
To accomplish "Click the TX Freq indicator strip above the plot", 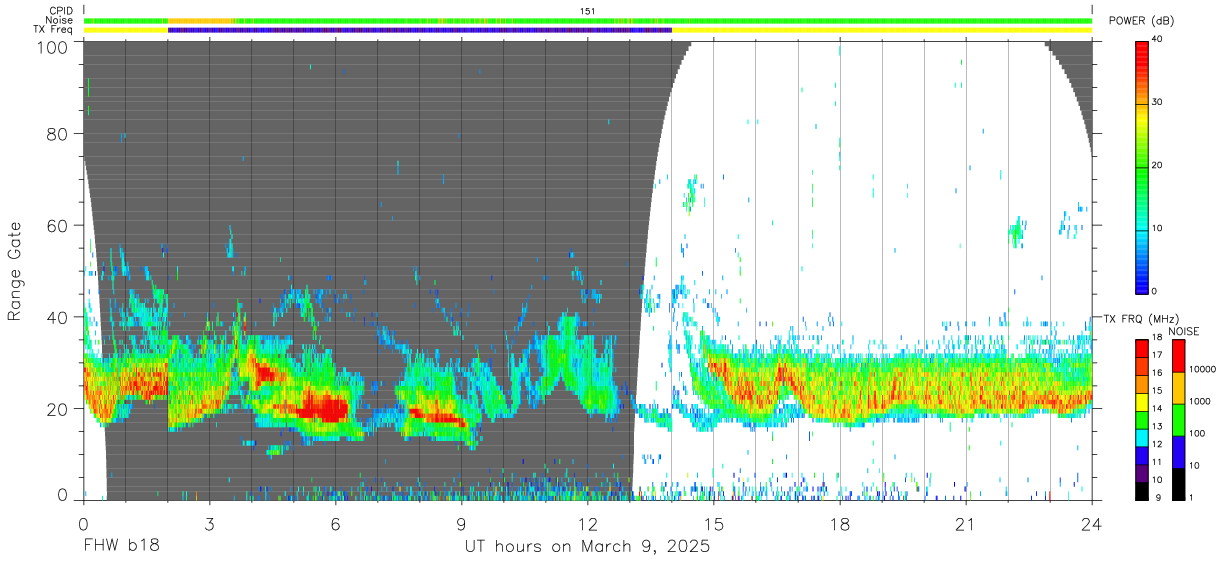I will (x=588, y=30).
